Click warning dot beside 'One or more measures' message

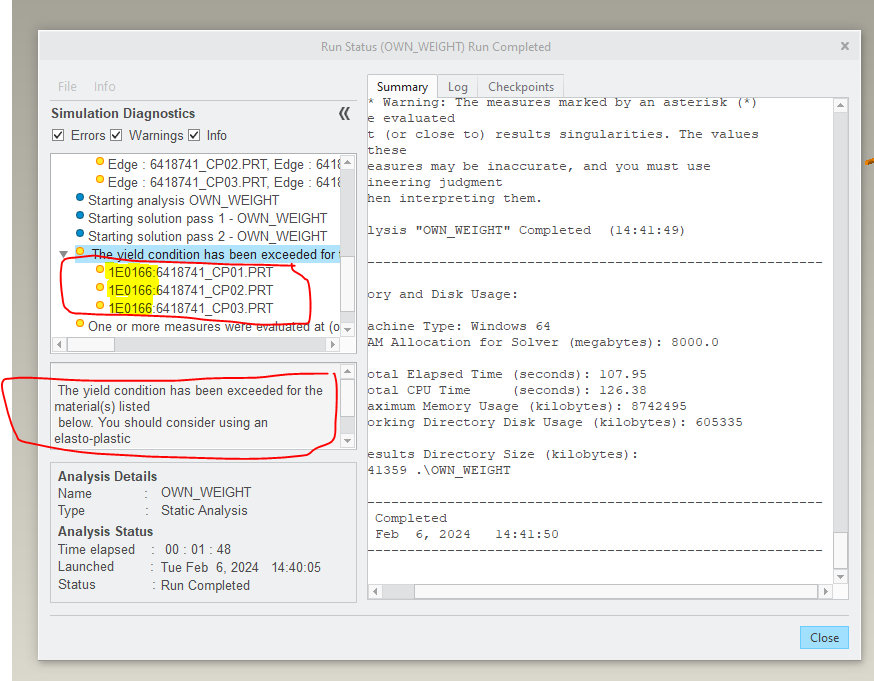pyautogui.click(x=80, y=324)
